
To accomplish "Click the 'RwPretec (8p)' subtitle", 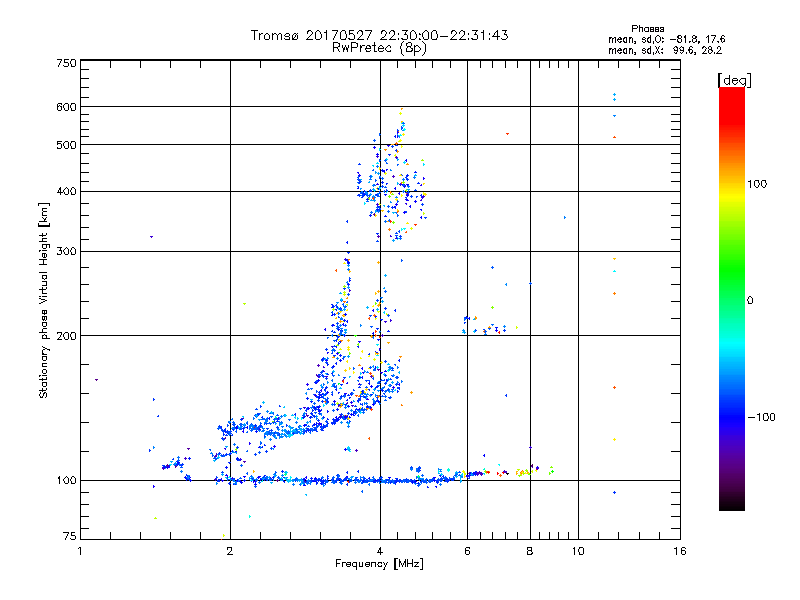I will coord(379,48).
